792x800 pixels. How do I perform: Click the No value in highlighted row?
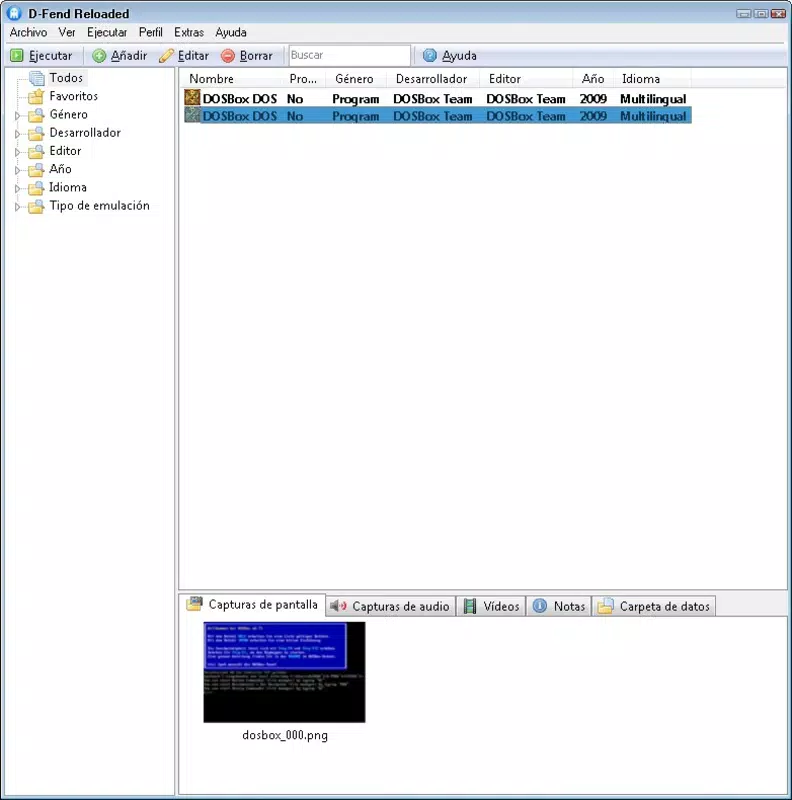pyautogui.click(x=295, y=116)
